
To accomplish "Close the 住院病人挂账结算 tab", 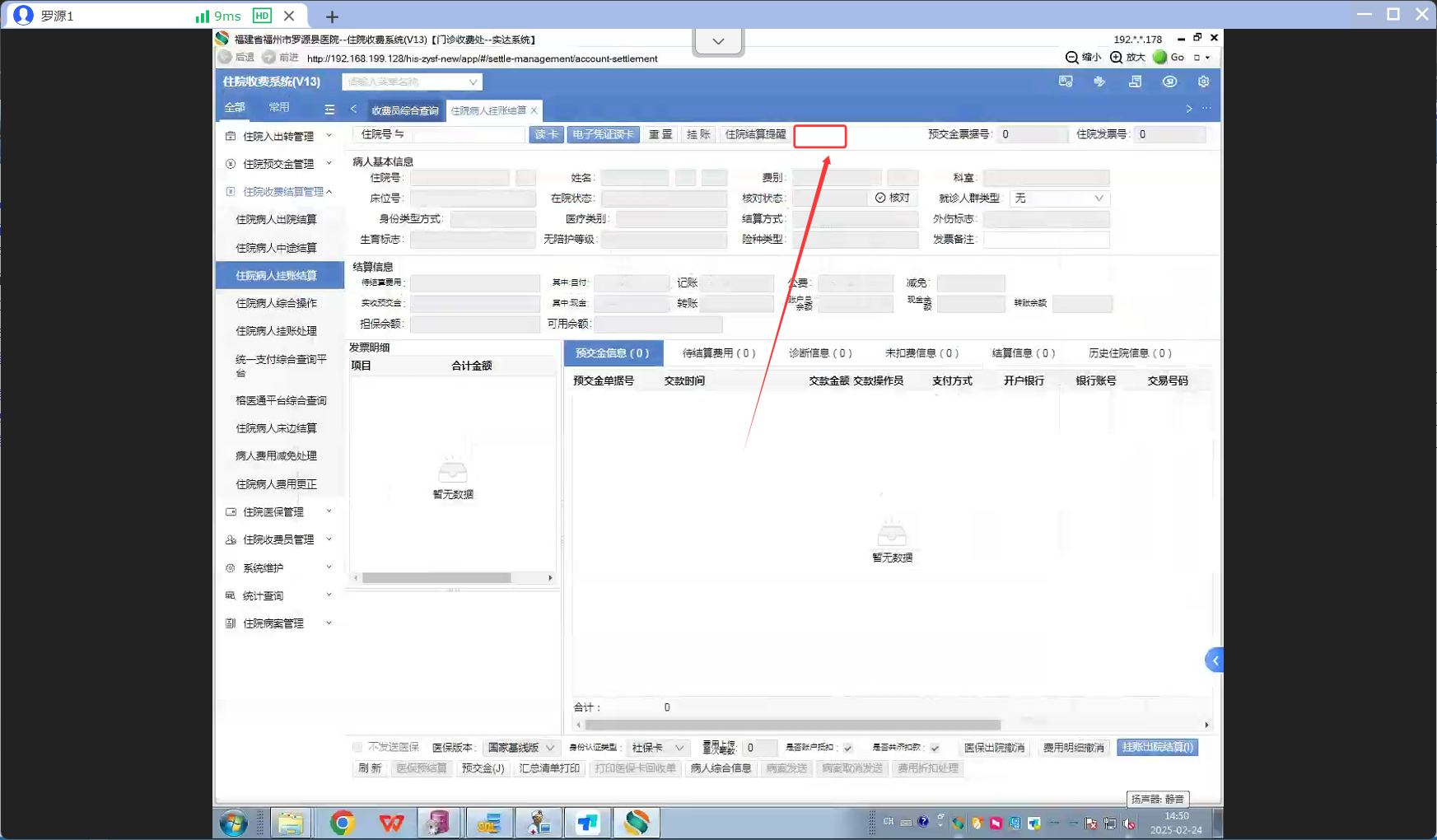I will [x=534, y=110].
